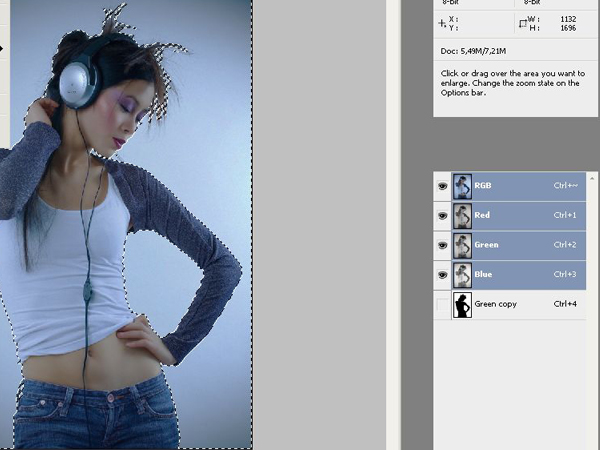Viewport: 600px width, 450px height.
Task: Hide the RGB composite channel eye
Action: click(x=442, y=186)
